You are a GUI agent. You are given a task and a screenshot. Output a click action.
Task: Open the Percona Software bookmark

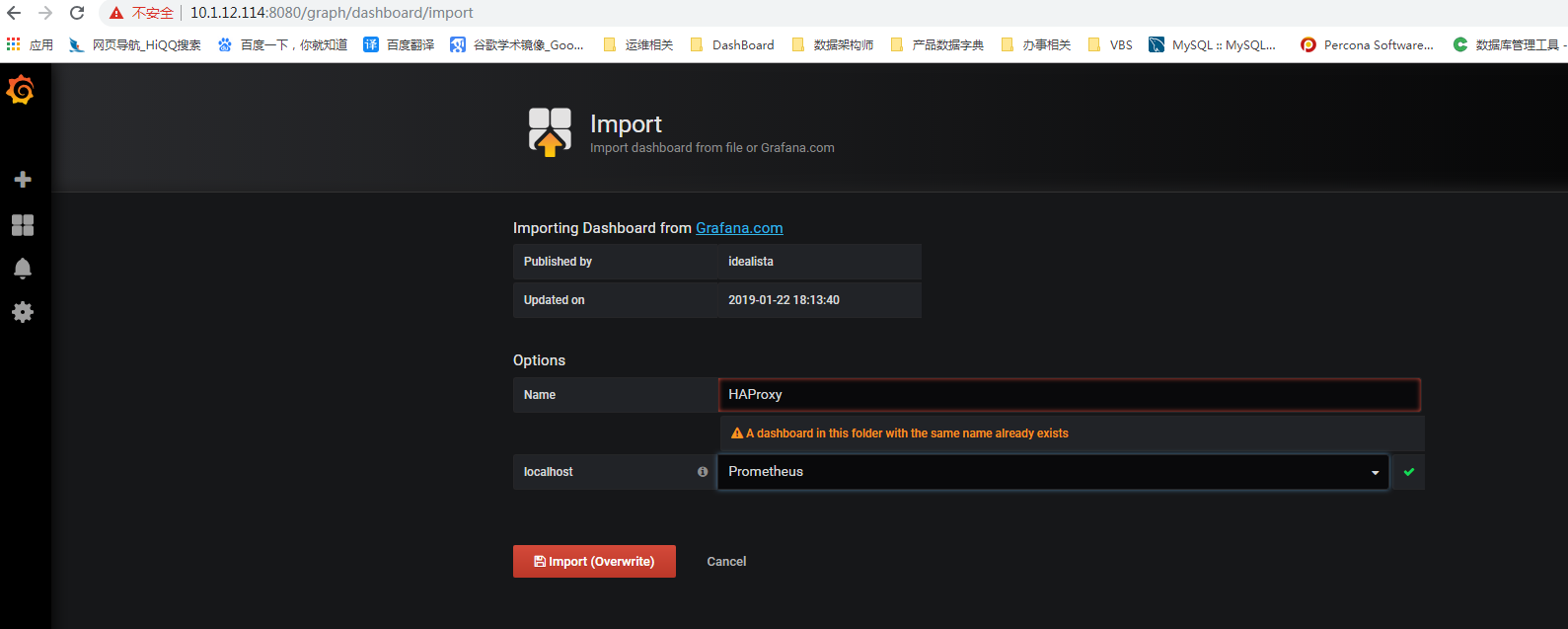click(x=1368, y=44)
